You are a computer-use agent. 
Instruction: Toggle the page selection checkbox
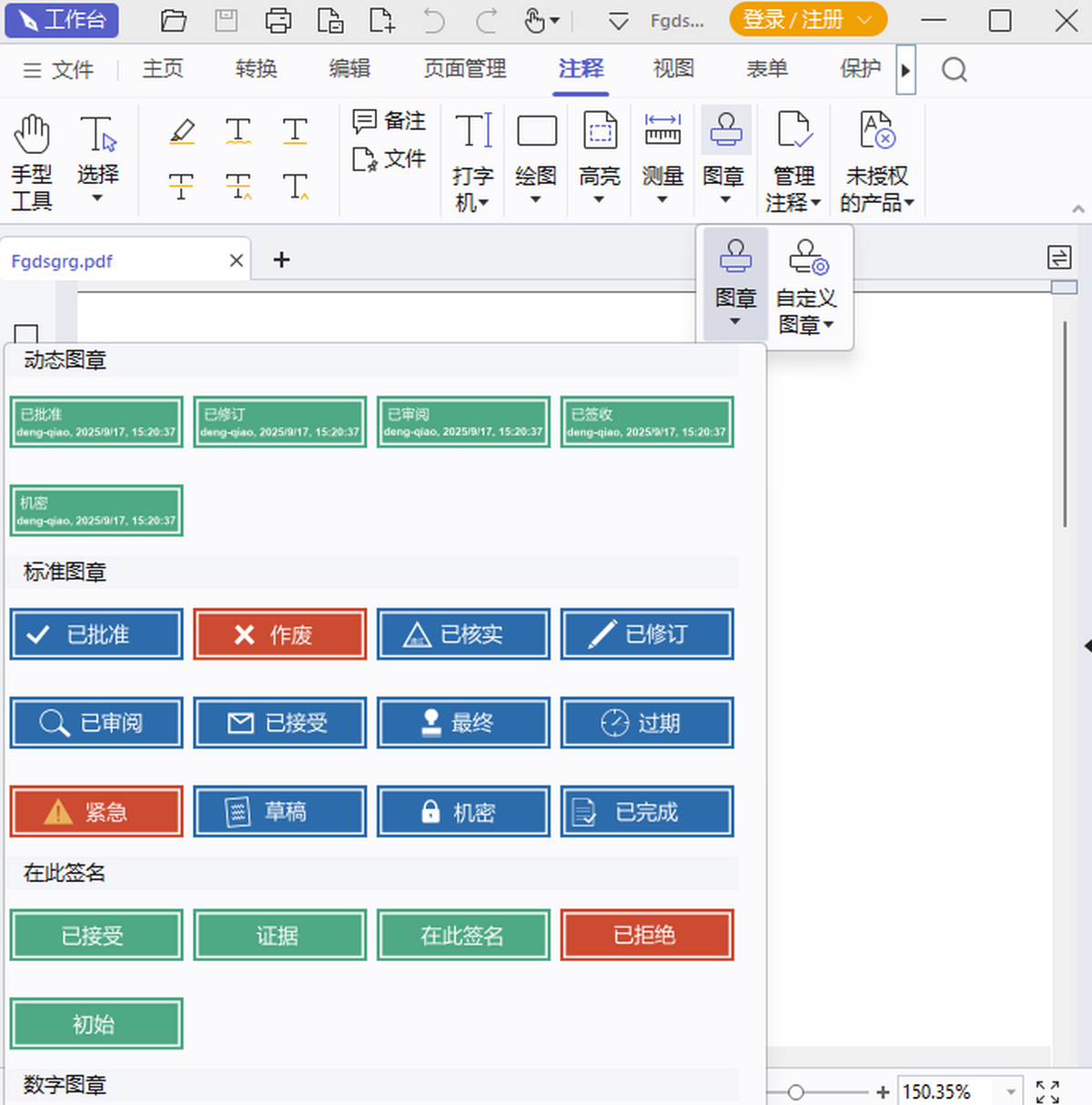pyautogui.click(x=26, y=333)
